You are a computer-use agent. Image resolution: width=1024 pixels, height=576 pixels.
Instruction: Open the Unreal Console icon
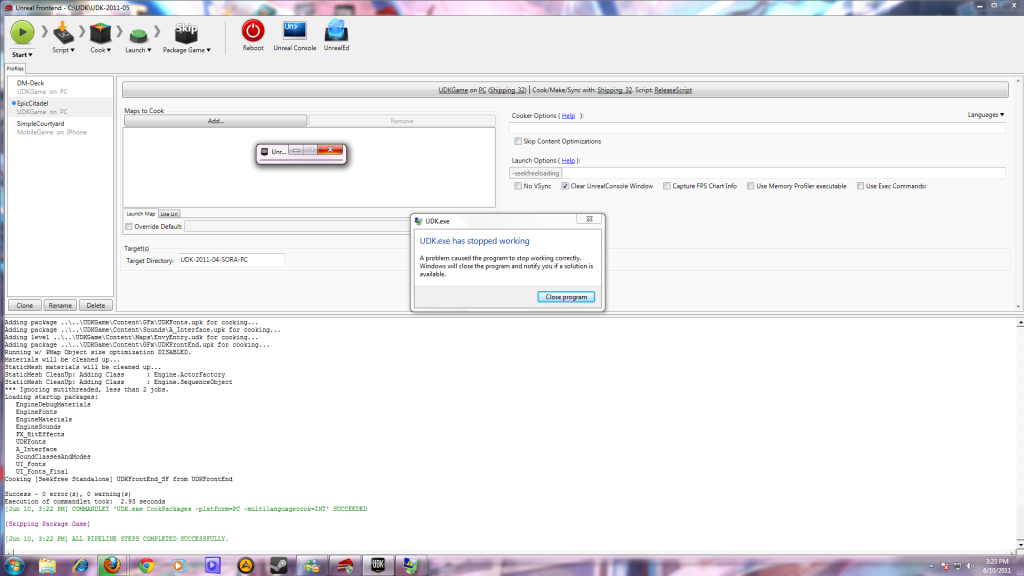[295, 31]
